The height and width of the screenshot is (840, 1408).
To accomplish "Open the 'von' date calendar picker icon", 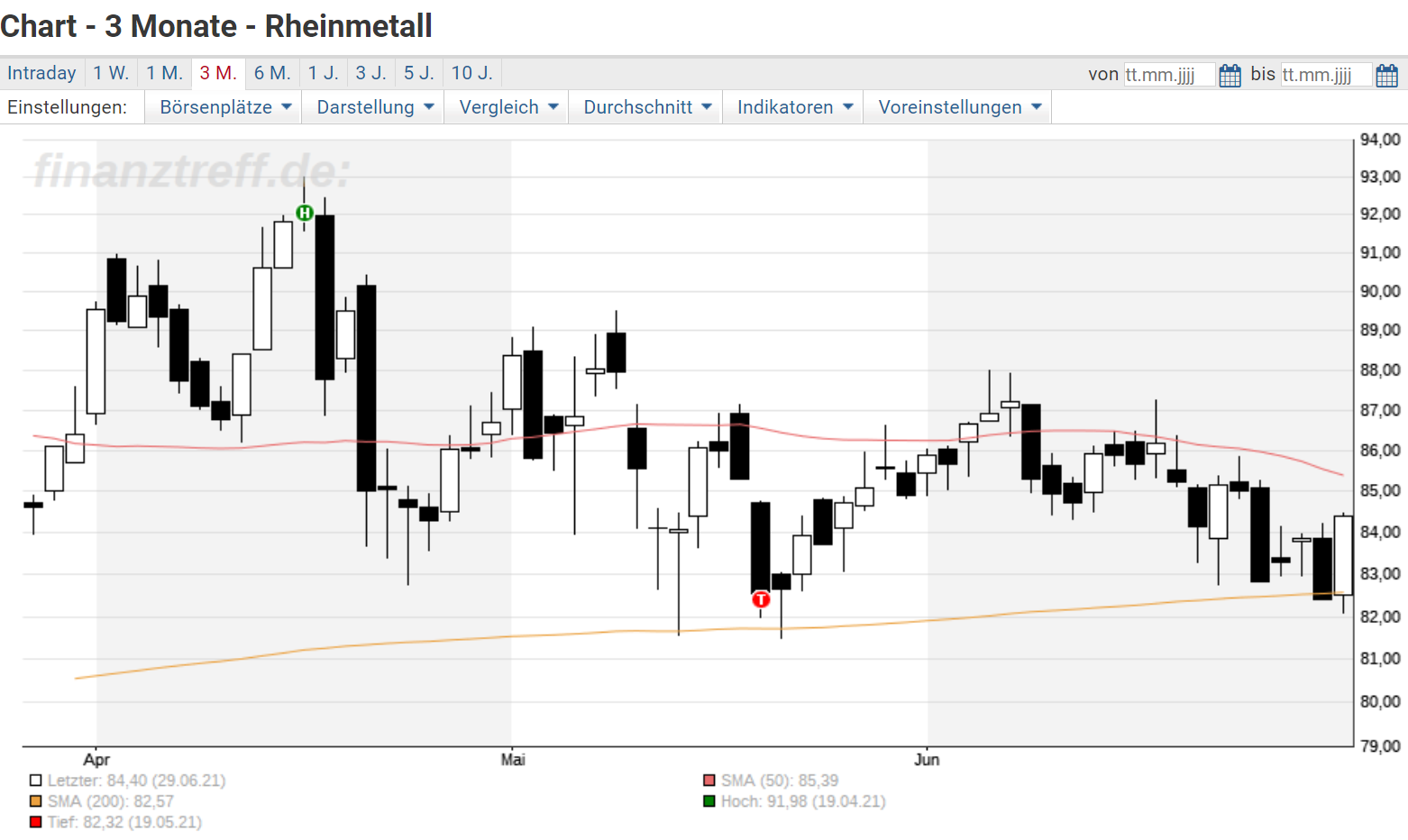I will click(1230, 75).
